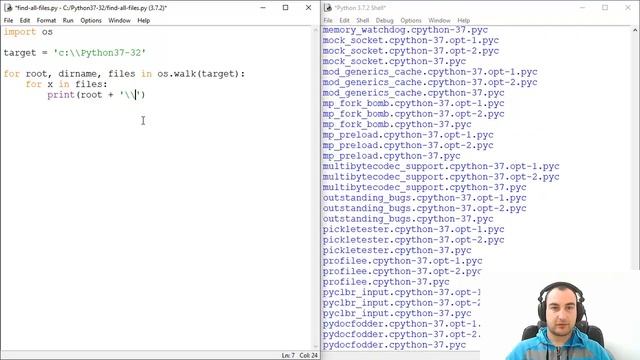Open File menu in Python Shell window

click(328, 20)
